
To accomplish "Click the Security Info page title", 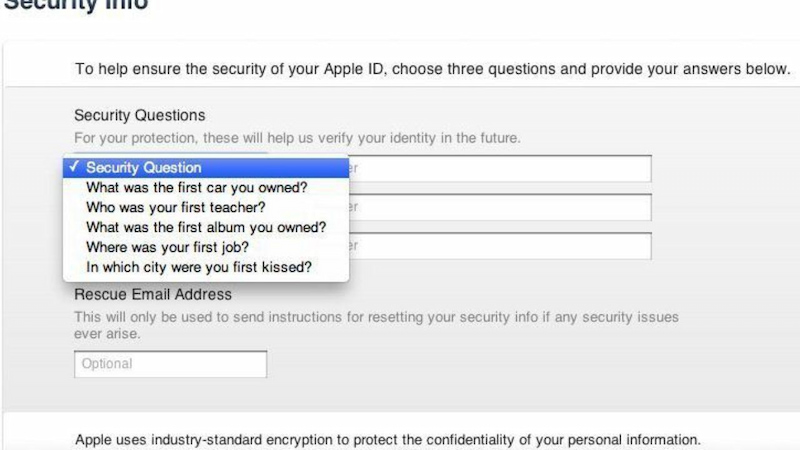I will (75, 5).
